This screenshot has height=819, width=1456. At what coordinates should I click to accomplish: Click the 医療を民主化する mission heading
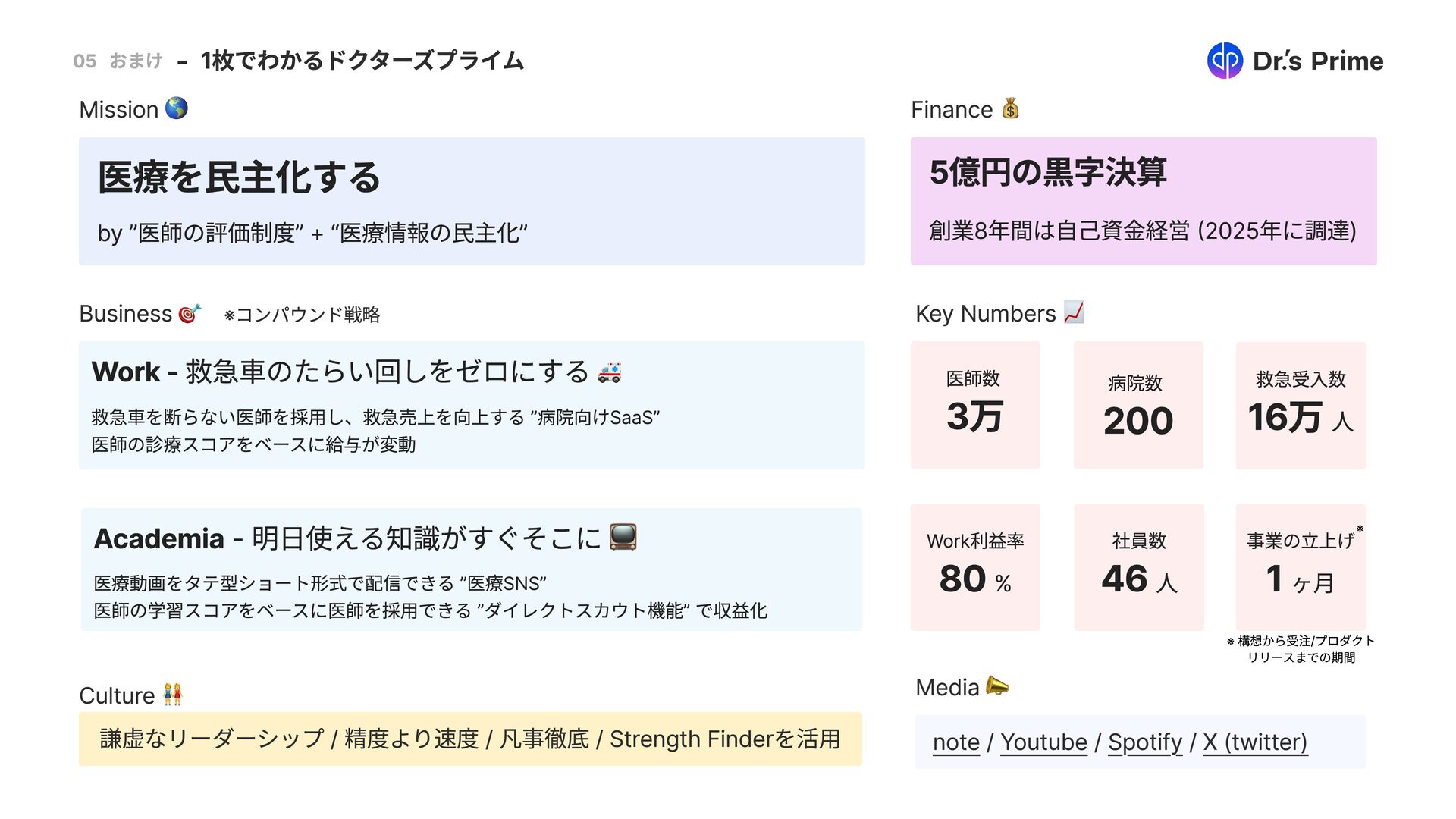pos(239,177)
